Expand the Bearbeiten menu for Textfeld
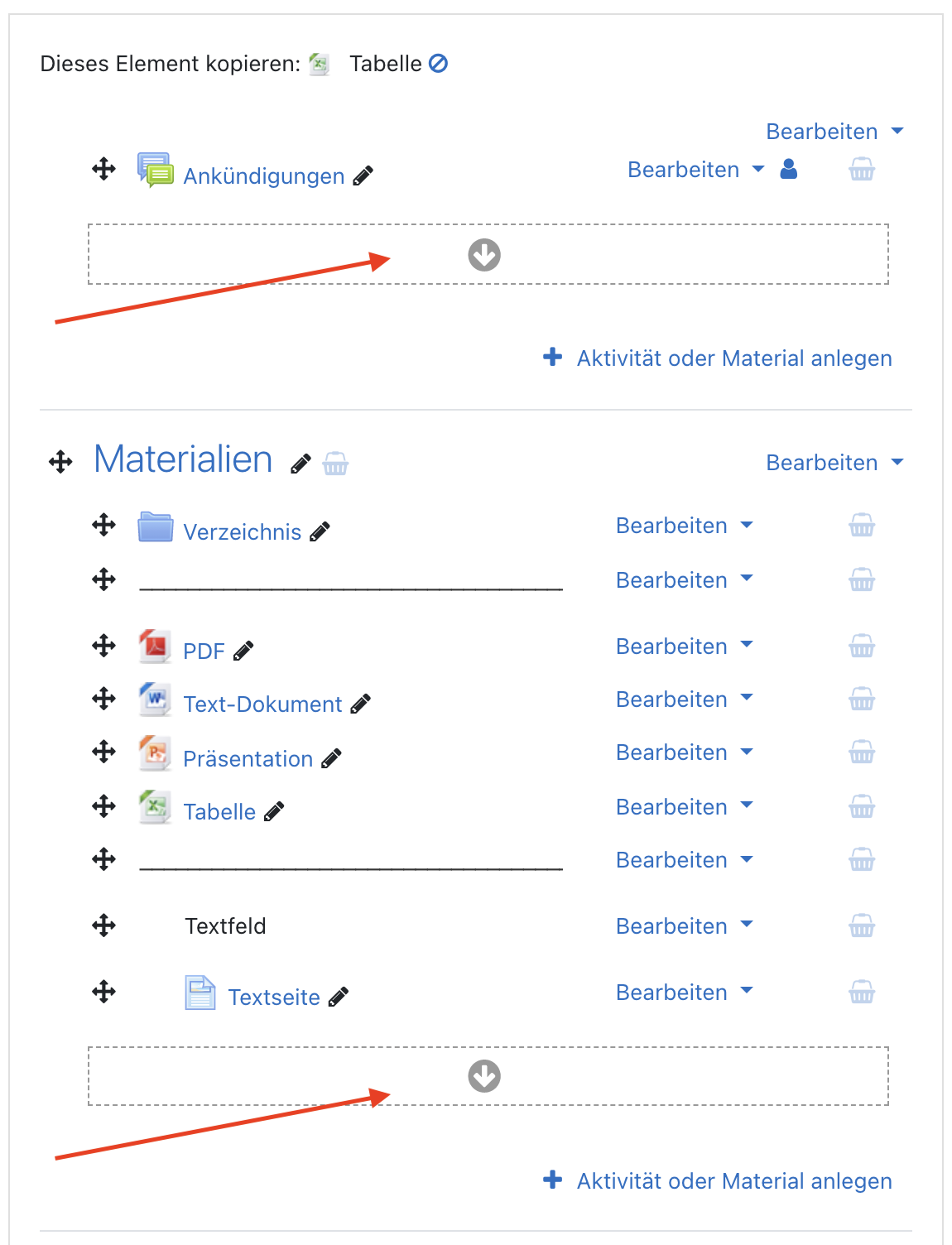 tap(685, 926)
